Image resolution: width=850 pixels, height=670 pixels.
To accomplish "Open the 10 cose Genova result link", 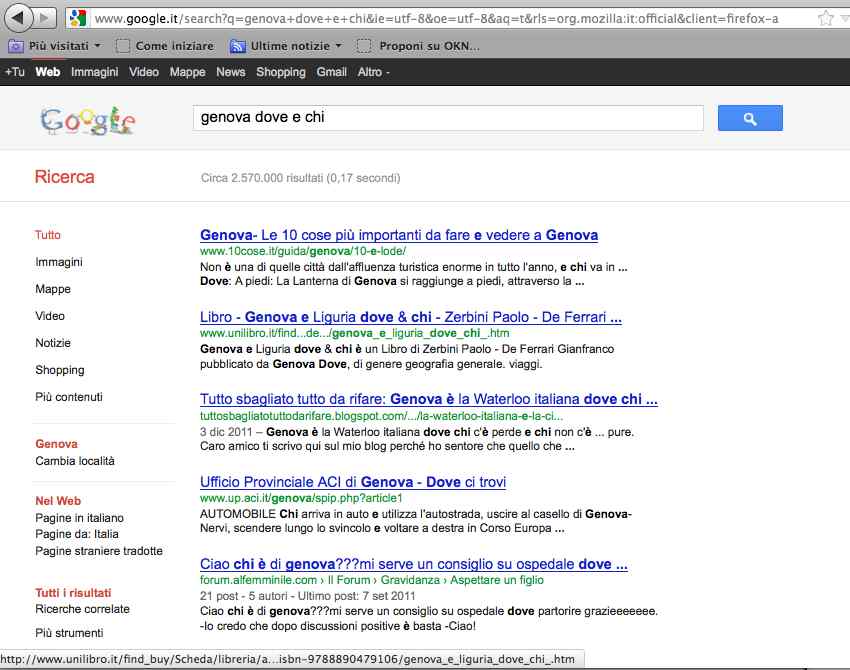I will pos(399,235).
